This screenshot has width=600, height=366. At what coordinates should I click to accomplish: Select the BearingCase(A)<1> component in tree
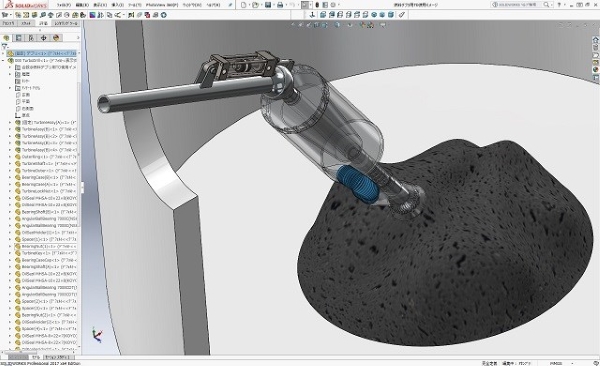point(46,184)
